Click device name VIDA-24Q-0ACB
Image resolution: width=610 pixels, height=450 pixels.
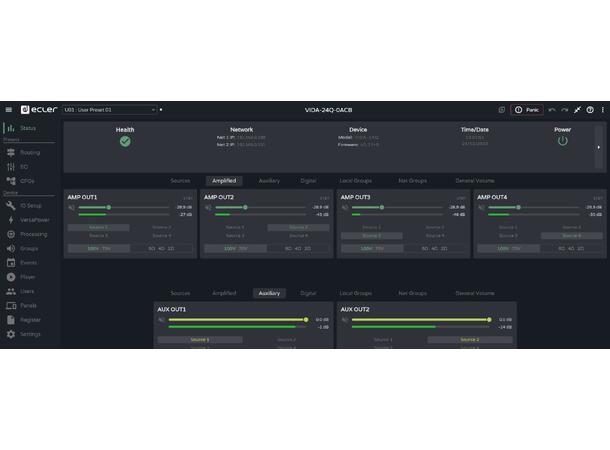pos(328,110)
